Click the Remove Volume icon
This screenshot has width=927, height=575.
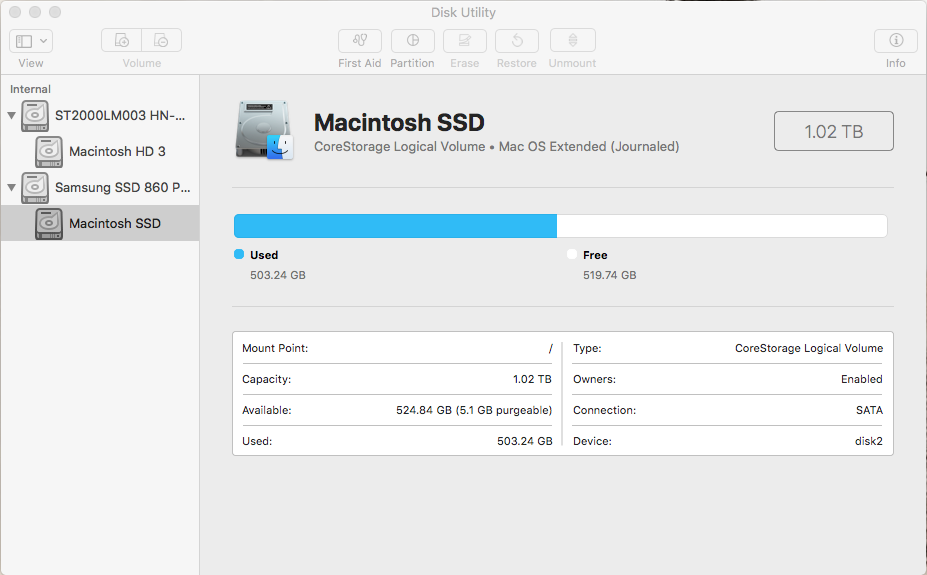pyautogui.click(x=161, y=40)
